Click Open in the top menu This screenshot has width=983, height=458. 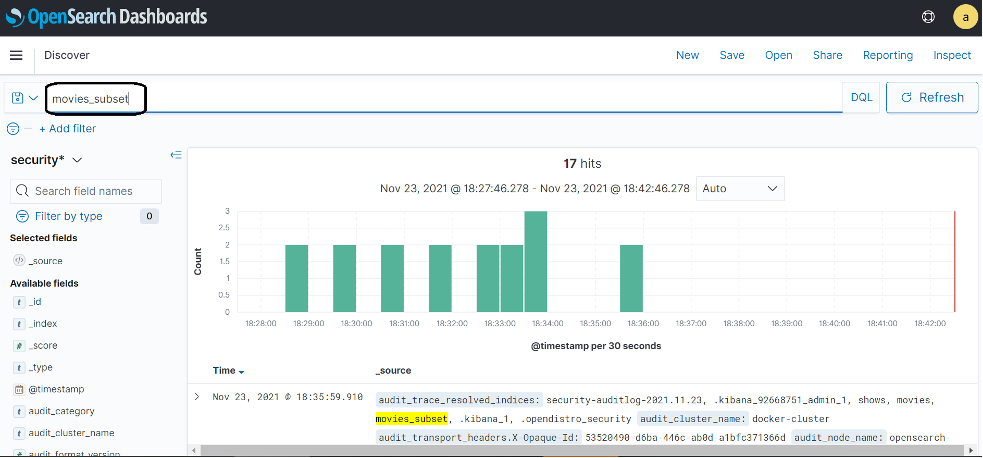pos(779,55)
